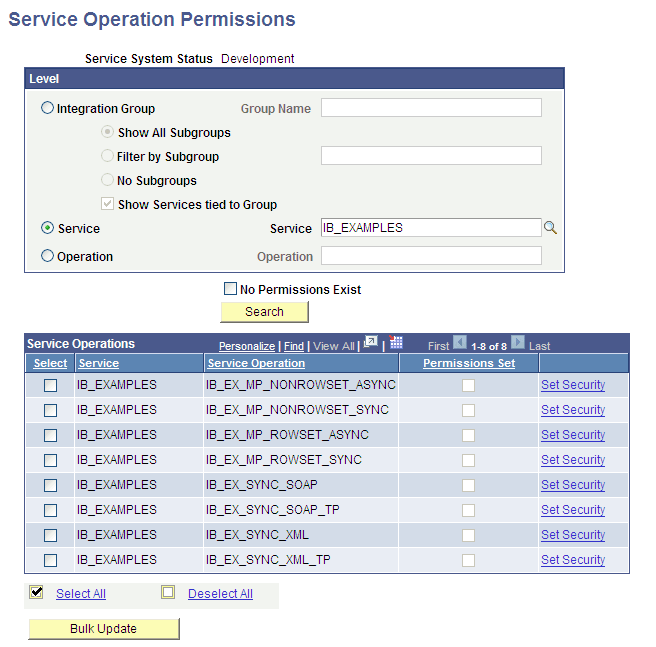
Task: Click the zoom grid popup icon
Action: 371,341
